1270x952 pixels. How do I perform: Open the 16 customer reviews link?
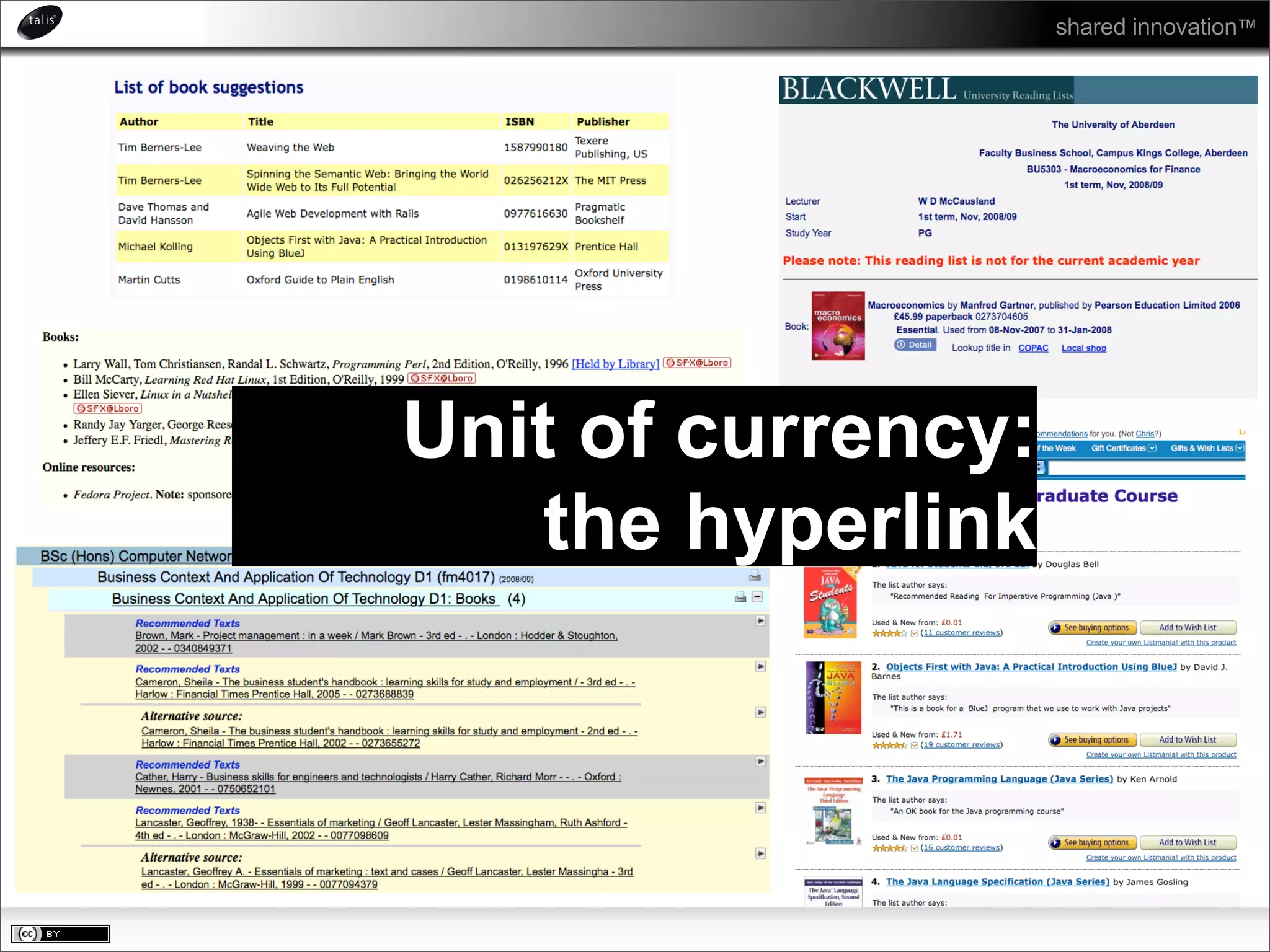point(961,848)
